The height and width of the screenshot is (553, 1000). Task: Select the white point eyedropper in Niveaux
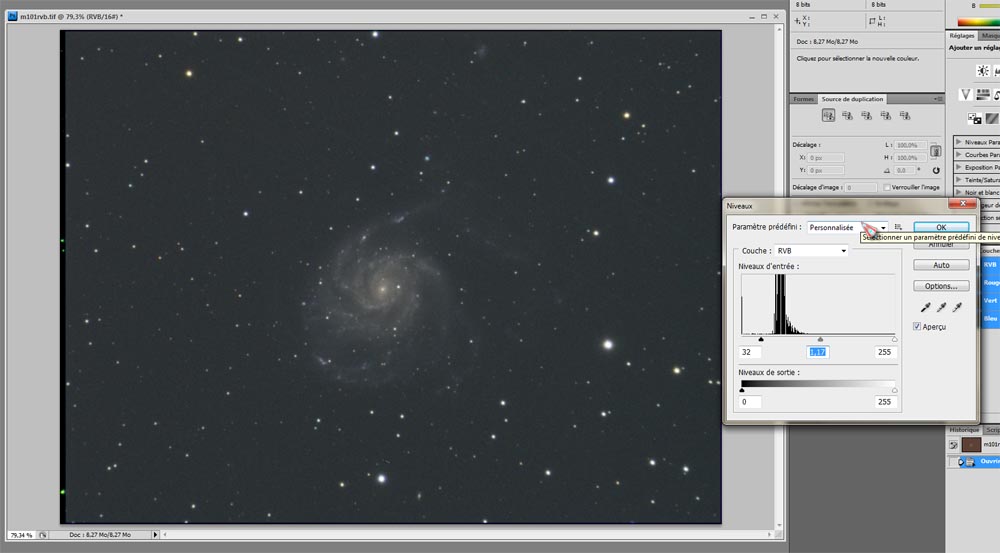click(x=958, y=307)
